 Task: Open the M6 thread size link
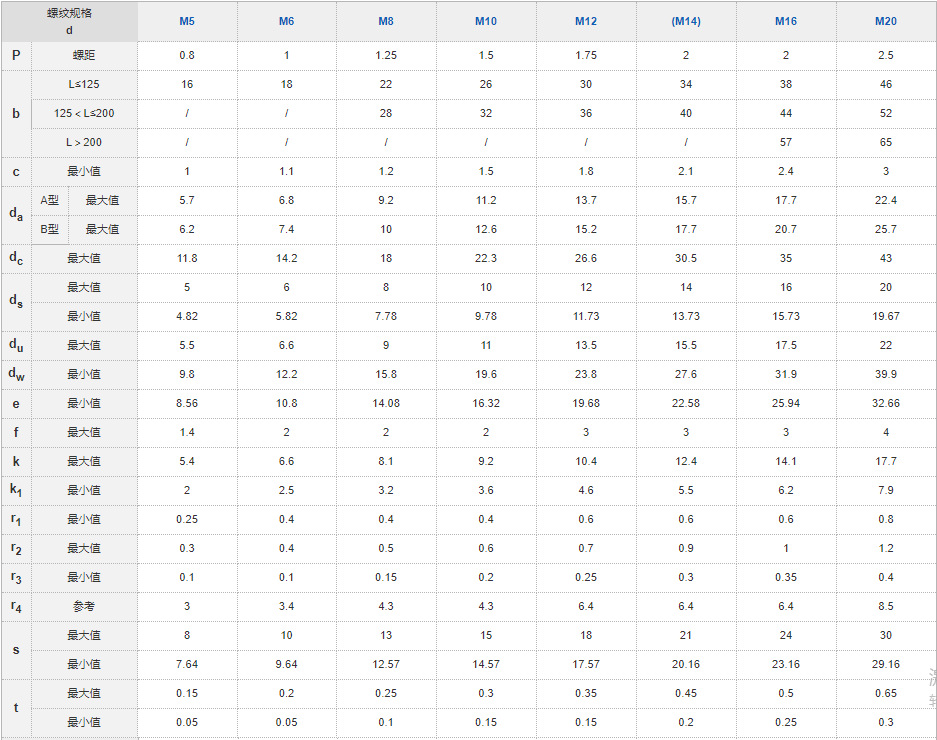tap(287, 21)
